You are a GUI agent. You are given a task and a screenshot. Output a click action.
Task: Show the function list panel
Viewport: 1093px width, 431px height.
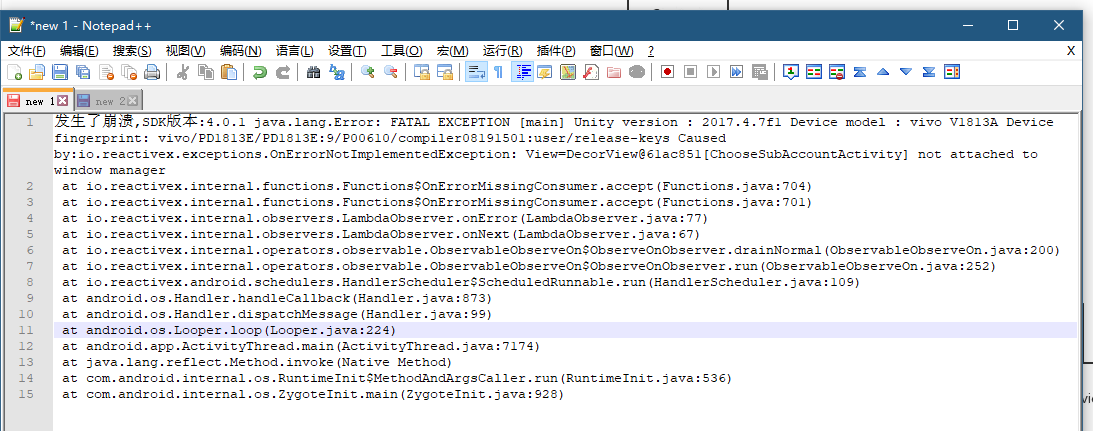[590, 72]
